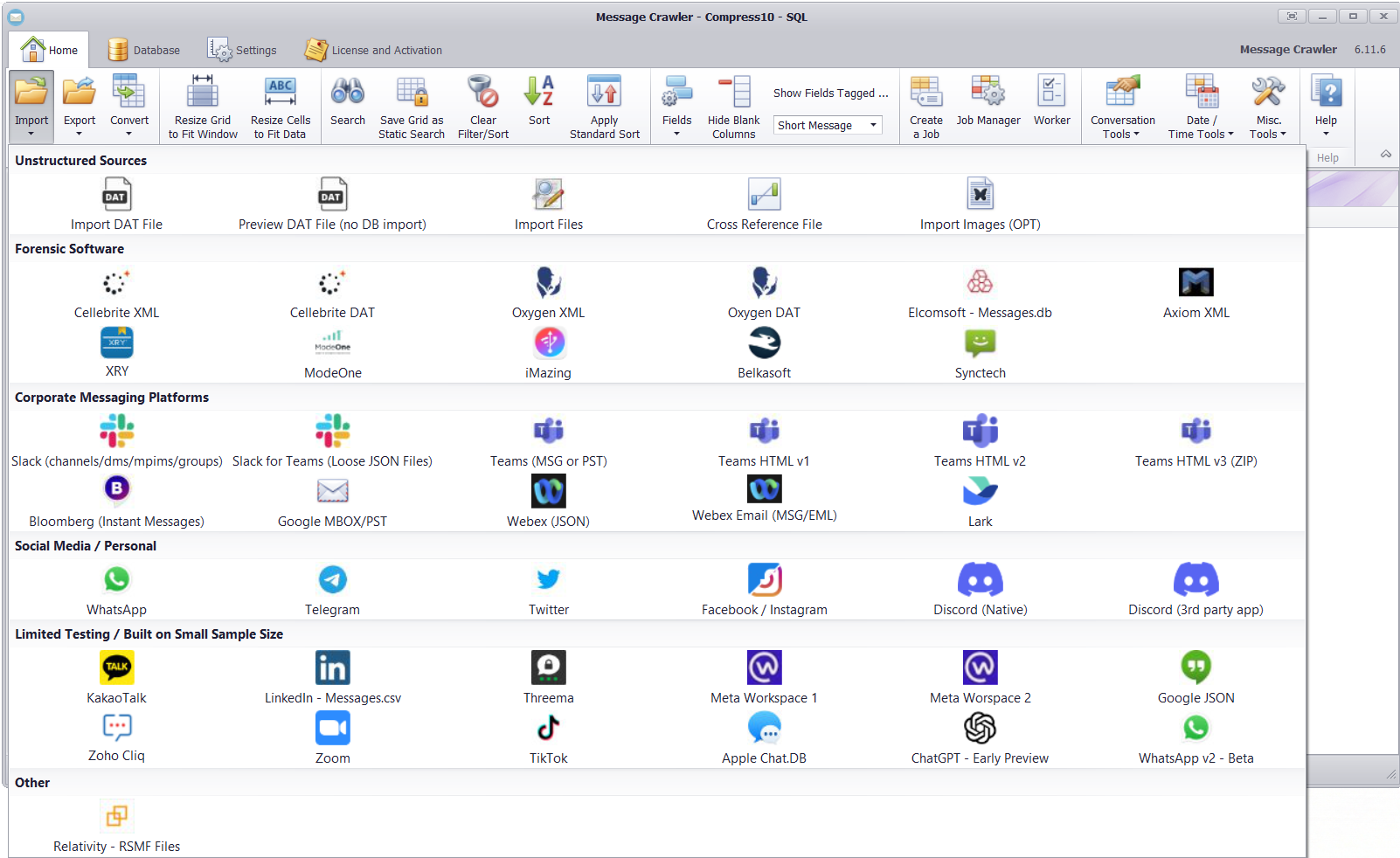The image size is (1400, 858).
Task: Open Synctech import
Action: [x=980, y=354]
